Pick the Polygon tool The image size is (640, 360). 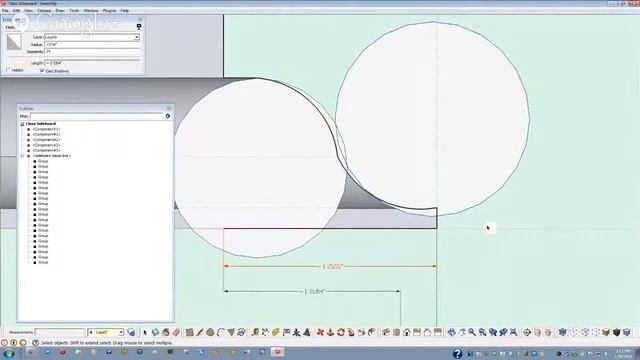(231, 333)
